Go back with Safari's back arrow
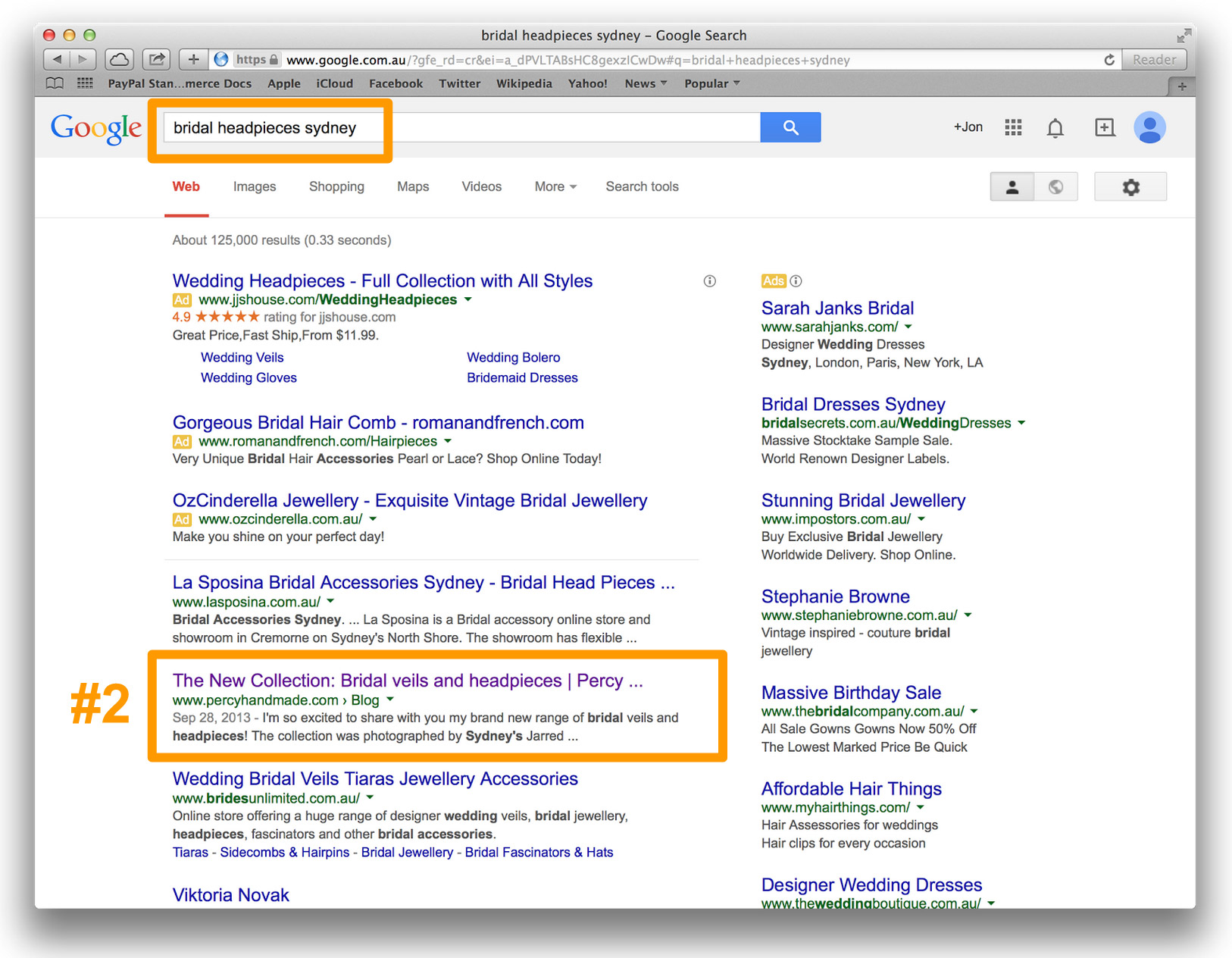The image size is (1232, 958). point(58,59)
